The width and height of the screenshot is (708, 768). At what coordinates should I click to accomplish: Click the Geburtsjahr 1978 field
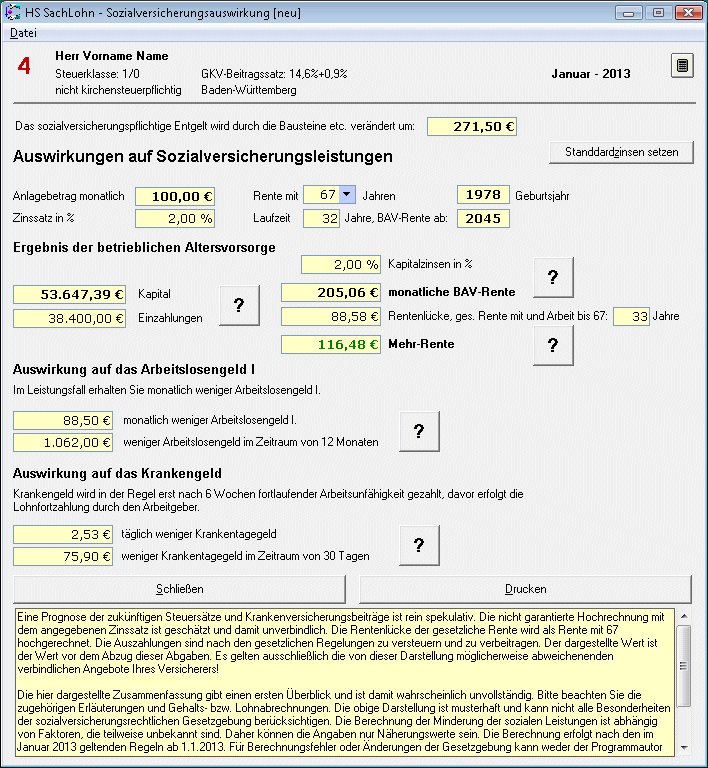(483, 196)
